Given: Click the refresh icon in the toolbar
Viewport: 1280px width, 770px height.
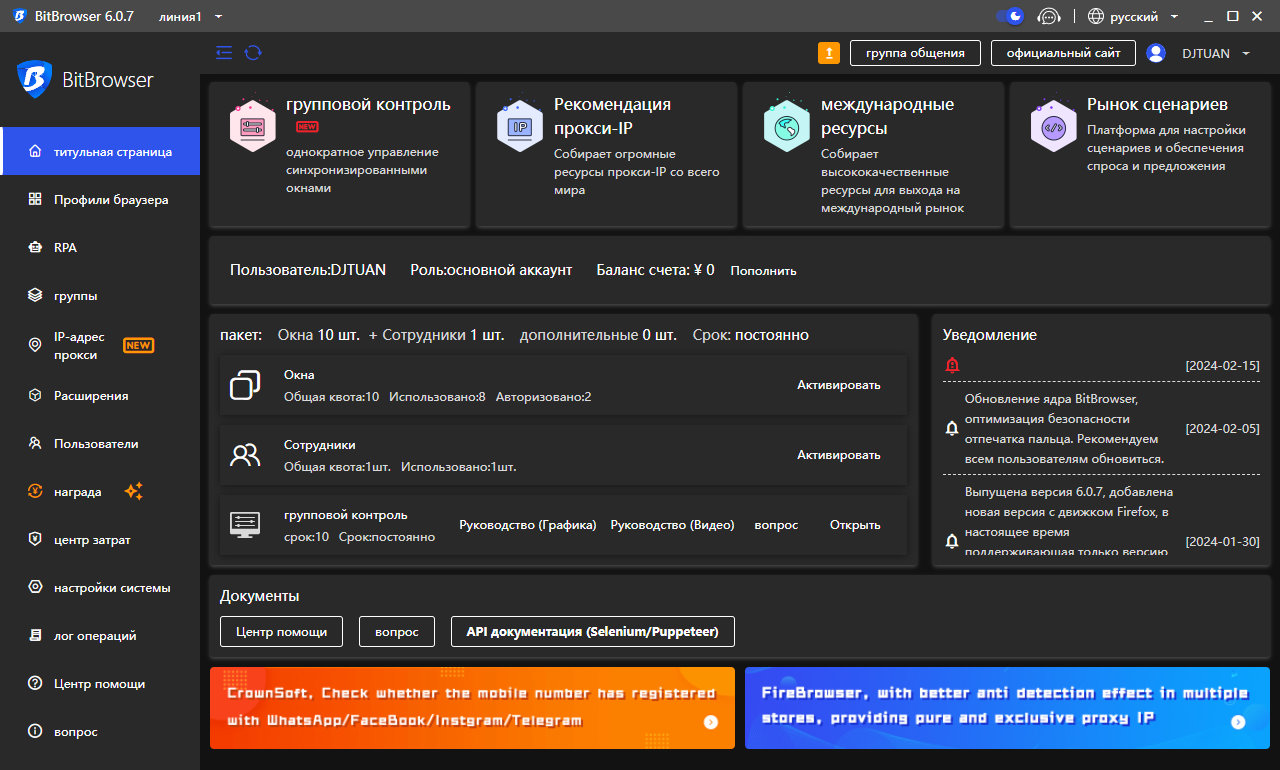Looking at the screenshot, I should tap(253, 52).
